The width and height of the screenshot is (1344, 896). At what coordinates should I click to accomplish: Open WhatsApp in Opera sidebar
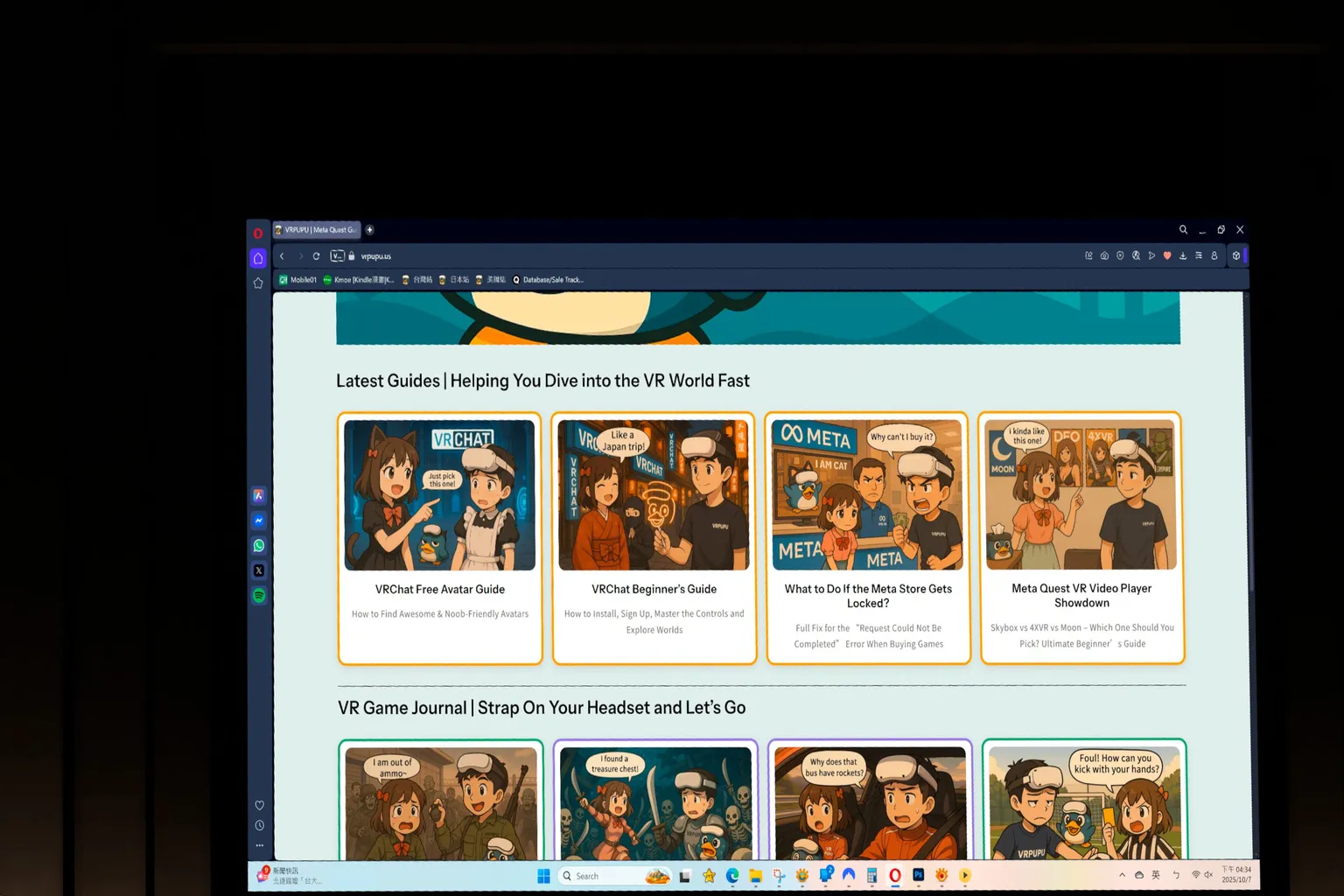point(259,545)
